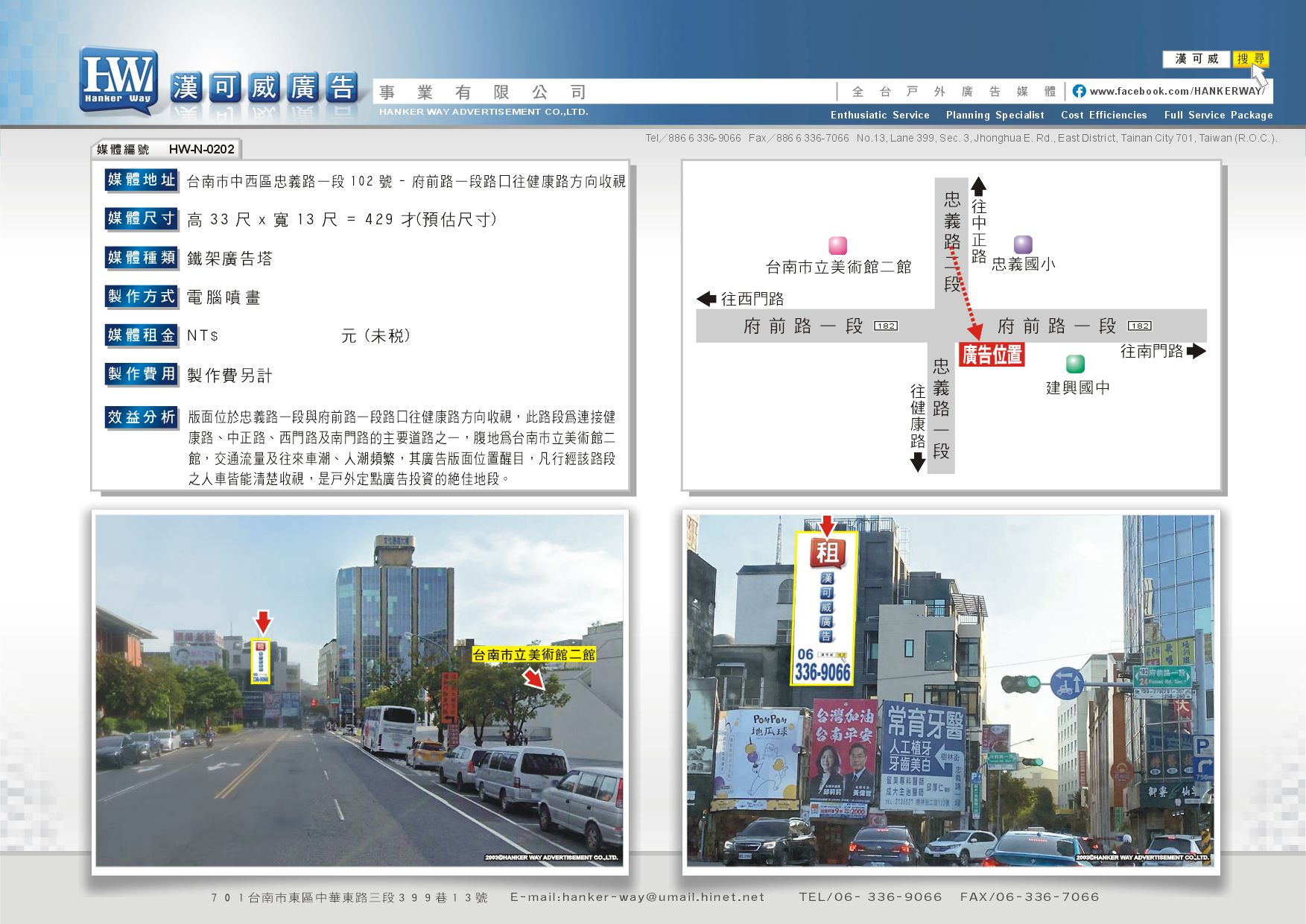Click the 媒體種類 label tag
Image resolution: width=1306 pixels, height=924 pixels.
click(x=141, y=257)
